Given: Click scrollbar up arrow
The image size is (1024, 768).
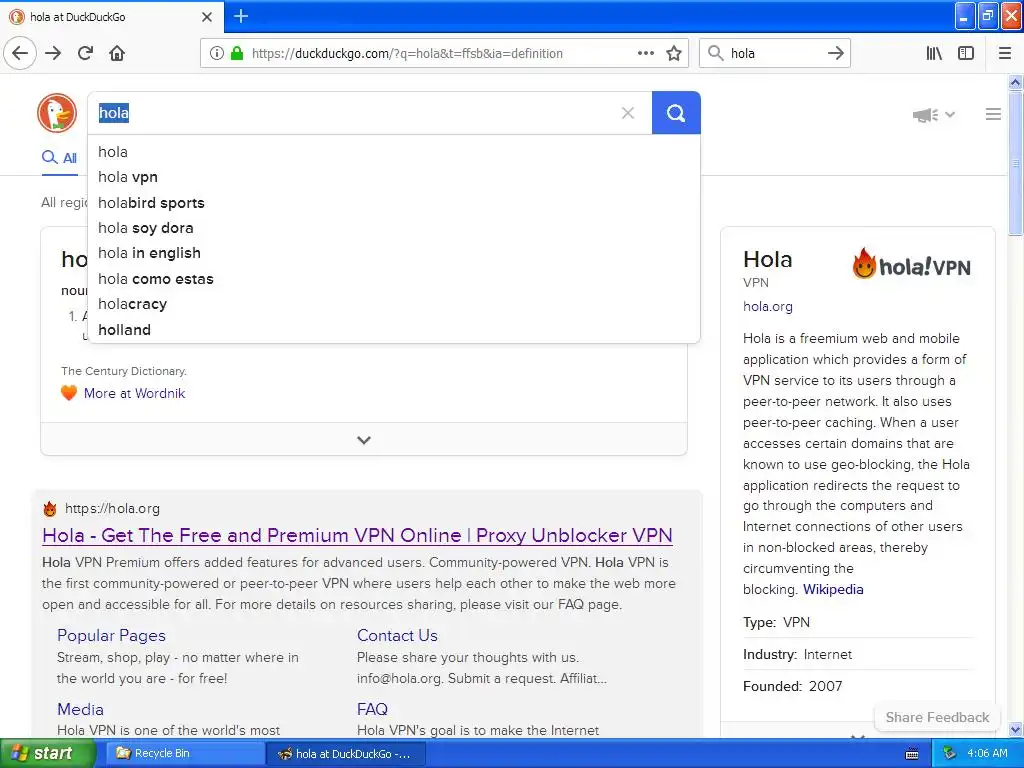Looking at the screenshot, I should 1015,82.
